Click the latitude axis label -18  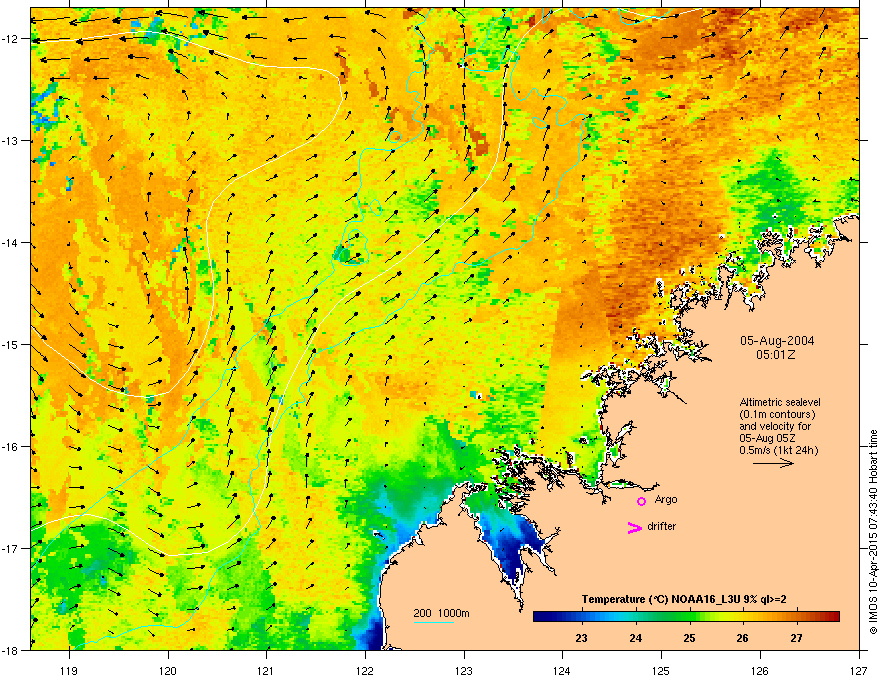coord(10,650)
